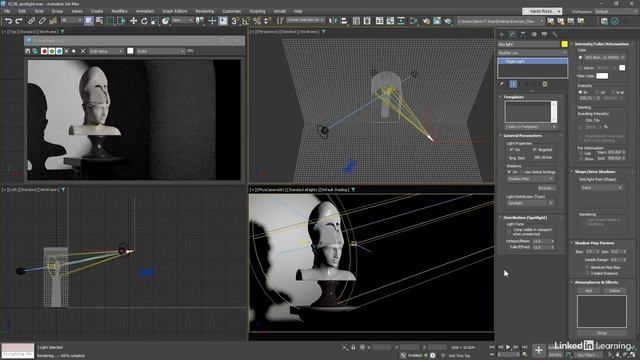Screen dimensions: 640x360
Task: Click the yellow object color swatch
Action: pos(564,44)
